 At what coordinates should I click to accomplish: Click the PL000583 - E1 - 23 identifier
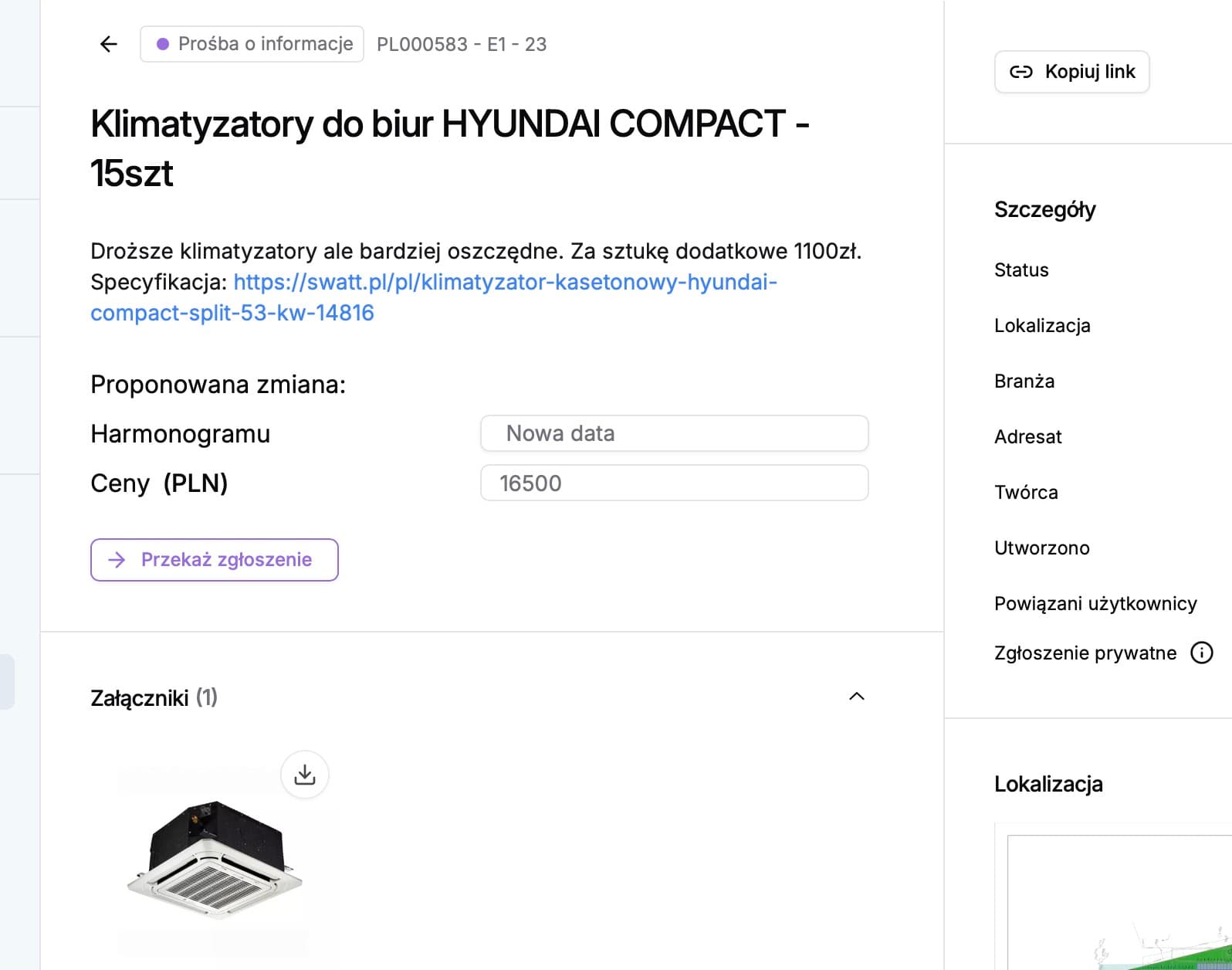pyautogui.click(x=462, y=44)
